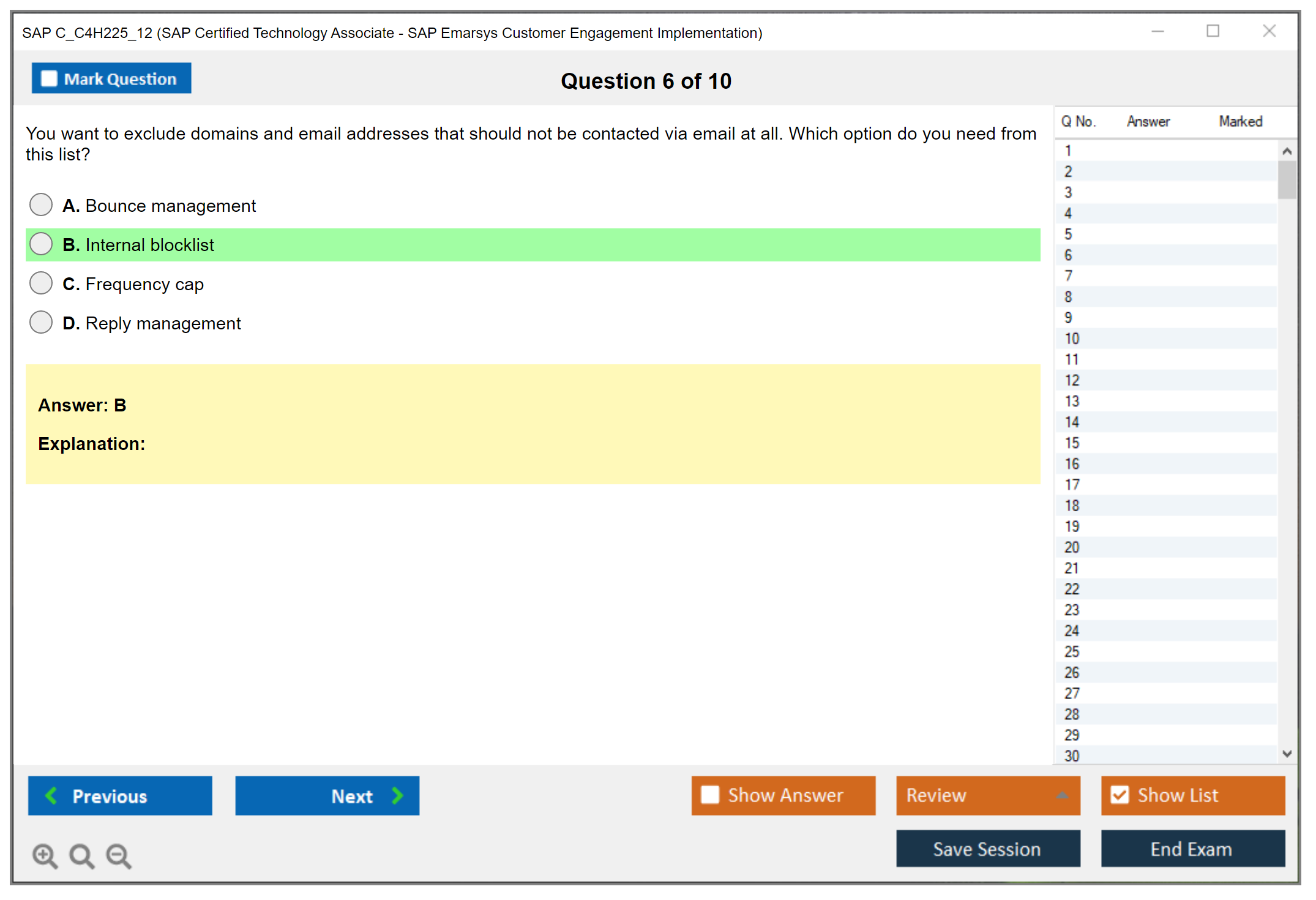Click the green left arrow on Previous
The height and width of the screenshot is (900, 1316).
click(51, 795)
